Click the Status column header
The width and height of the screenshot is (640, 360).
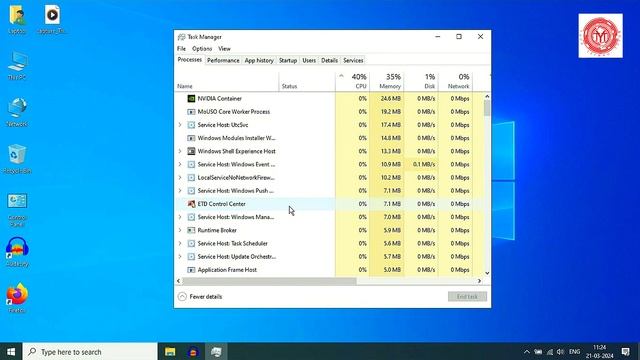click(x=307, y=81)
